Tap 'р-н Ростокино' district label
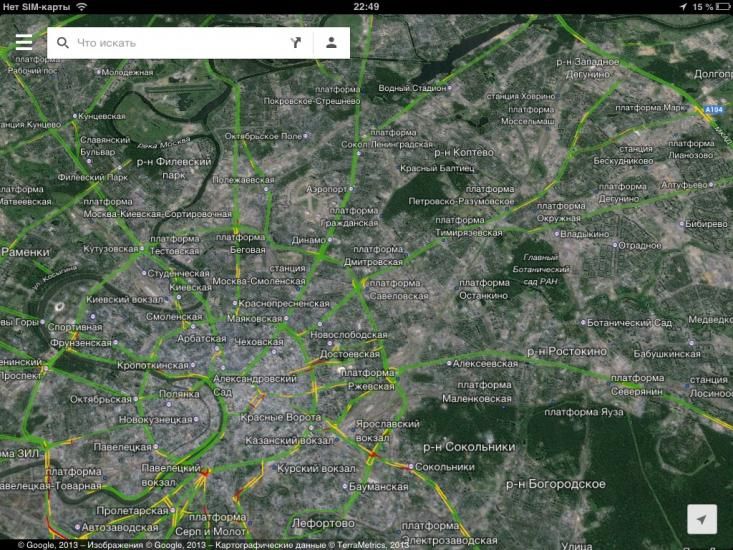Viewport: 733px width, 550px height. tap(567, 351)
